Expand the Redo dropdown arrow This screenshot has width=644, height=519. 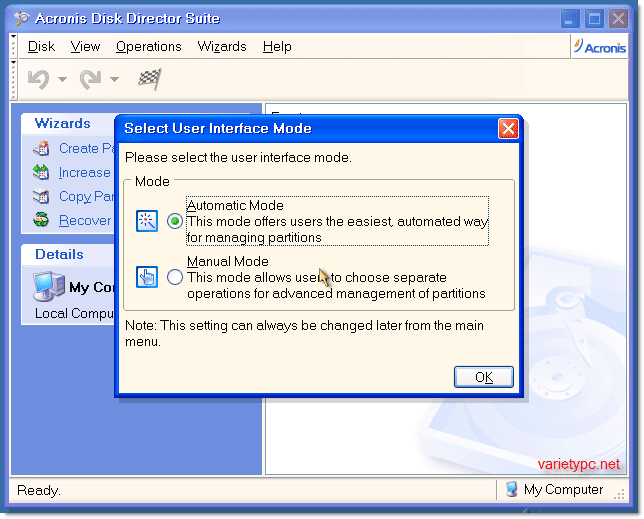[x=115, y=79]
